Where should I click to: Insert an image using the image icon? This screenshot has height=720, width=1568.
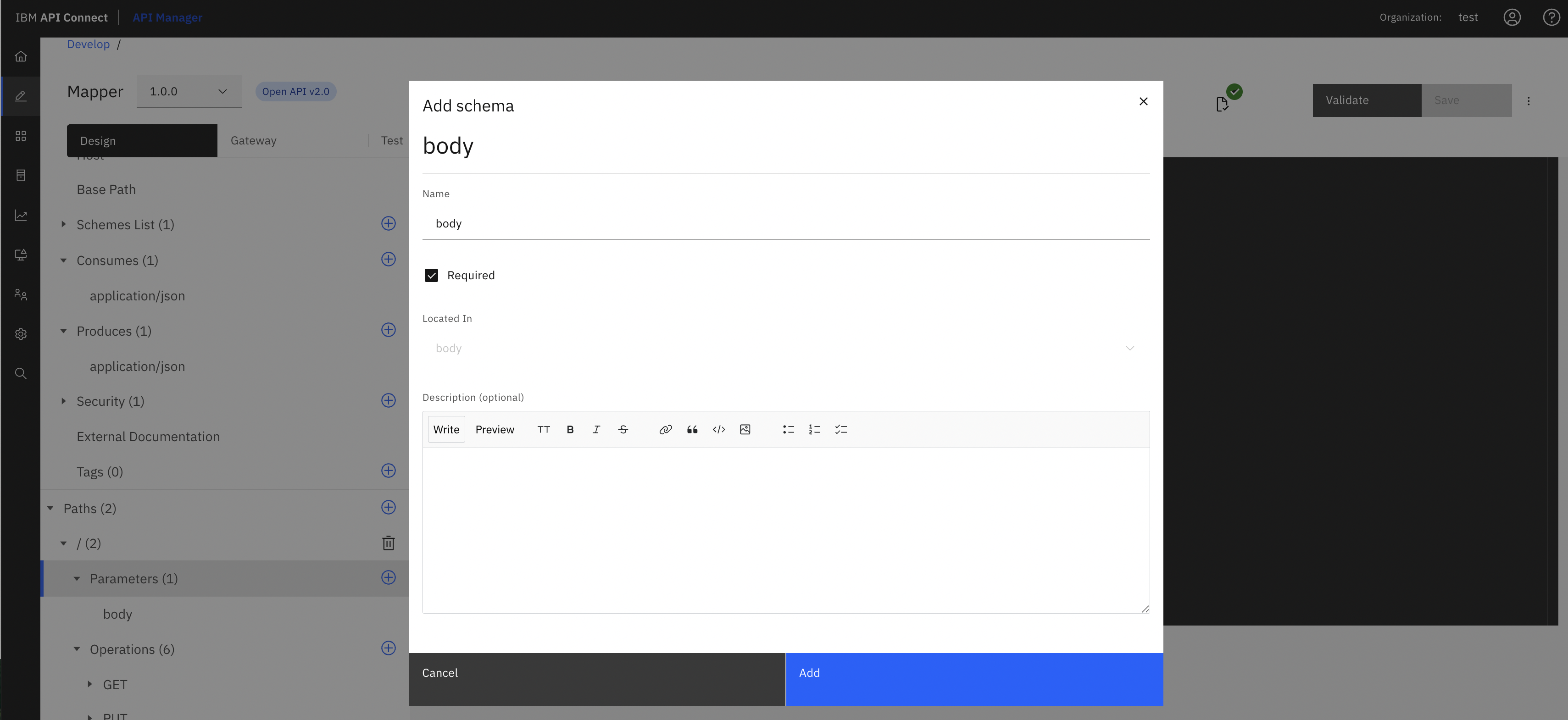point(745,430)
